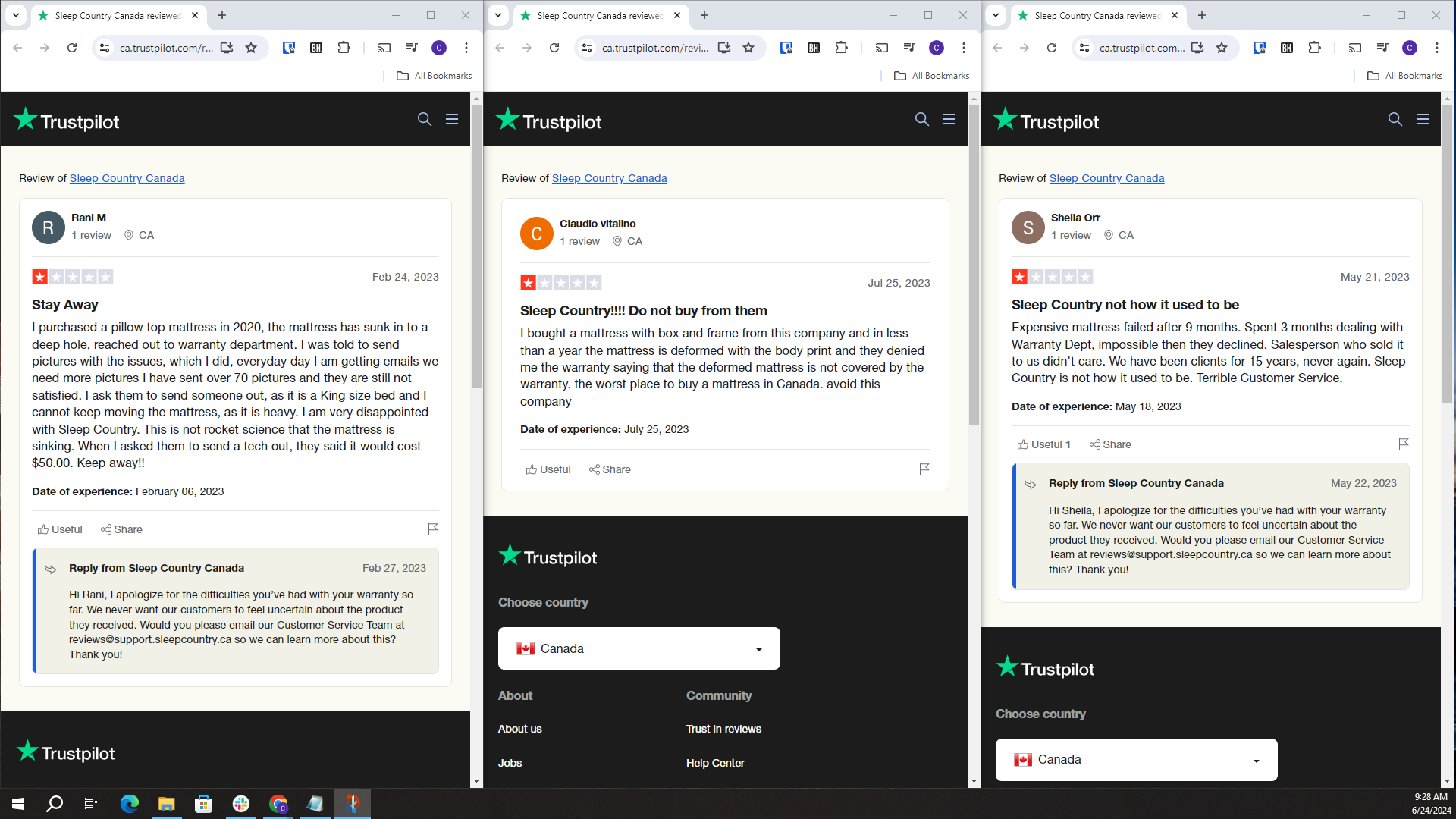Expand Canada country dropdown in middle window

click(639, 648)
